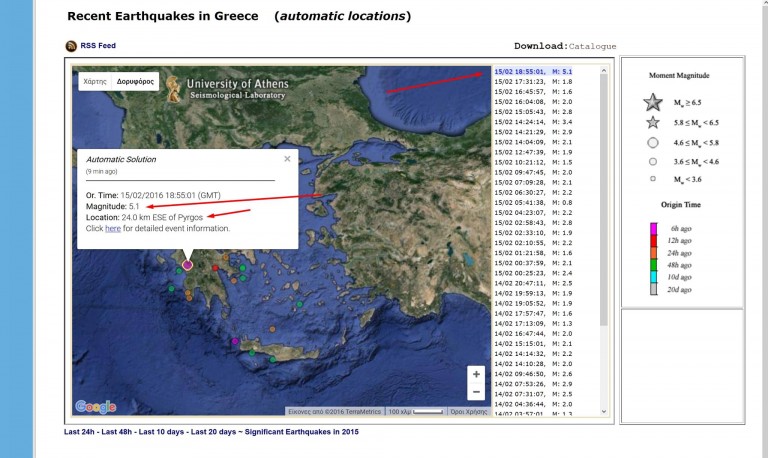The height and width of the screenshot is (458, 768).
Task: Select event 15/02 04:23:07 M: 2.2
Action: click(533, 213)
